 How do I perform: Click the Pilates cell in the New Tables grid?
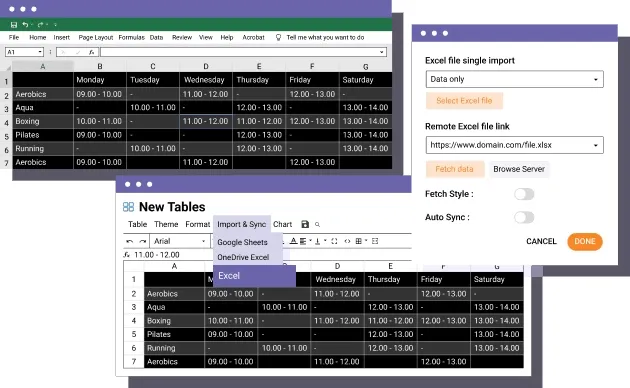pyautogui.click(x=174, y=334)
